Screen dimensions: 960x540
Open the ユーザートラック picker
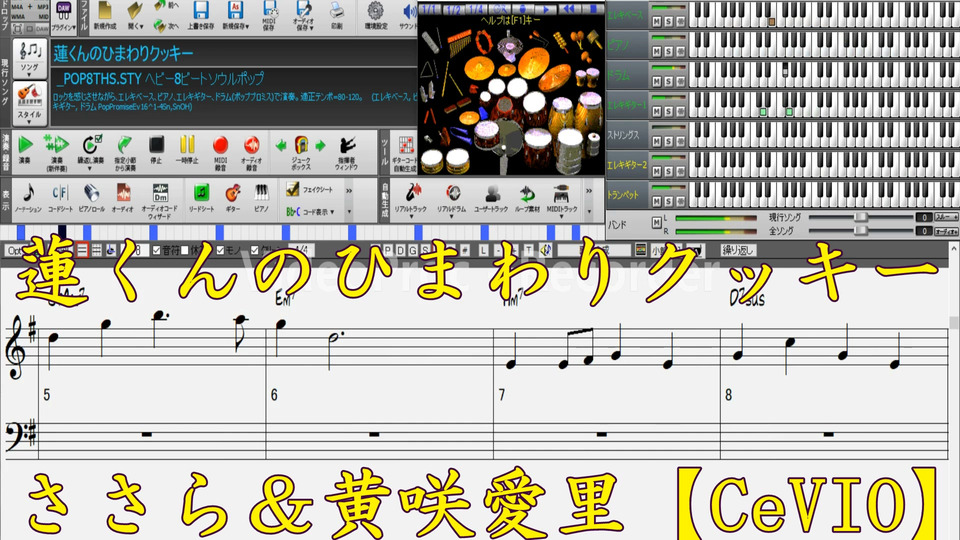(491, 200)
